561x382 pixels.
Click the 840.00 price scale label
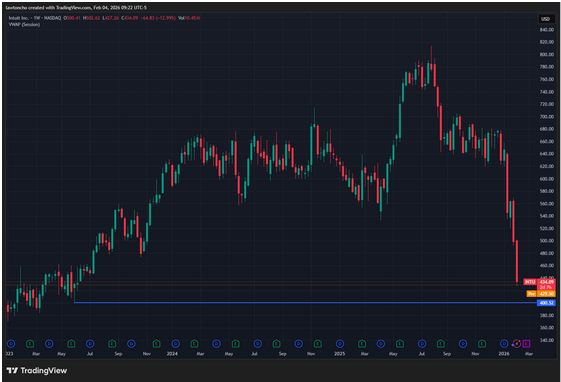click(x=546, y=30)
